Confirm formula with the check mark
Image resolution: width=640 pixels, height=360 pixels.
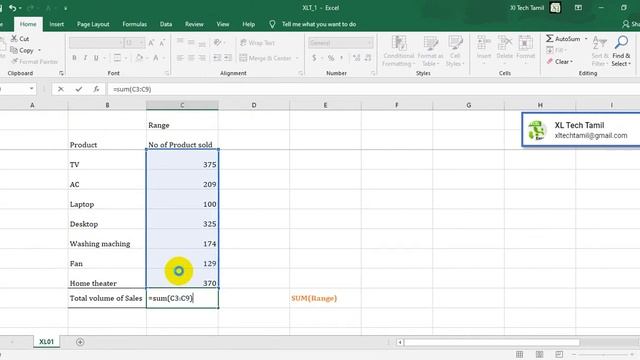78,89
